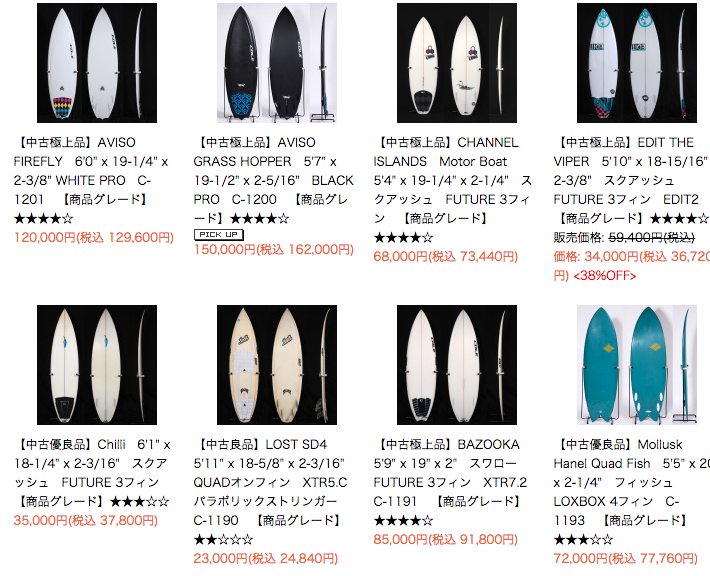The image size is (710, 576).
Task: Open the AVISO GRASS HOPPER 5'7" title link
Action: click(273, 180)
